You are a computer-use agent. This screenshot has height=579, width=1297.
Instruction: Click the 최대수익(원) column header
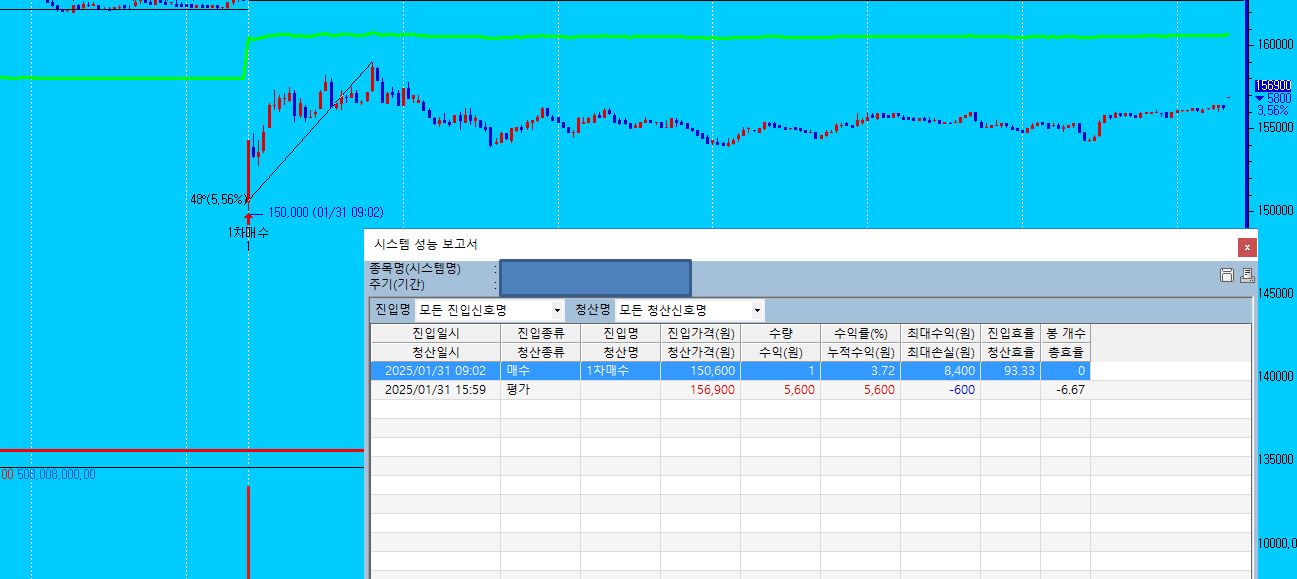tap(940, 333)
